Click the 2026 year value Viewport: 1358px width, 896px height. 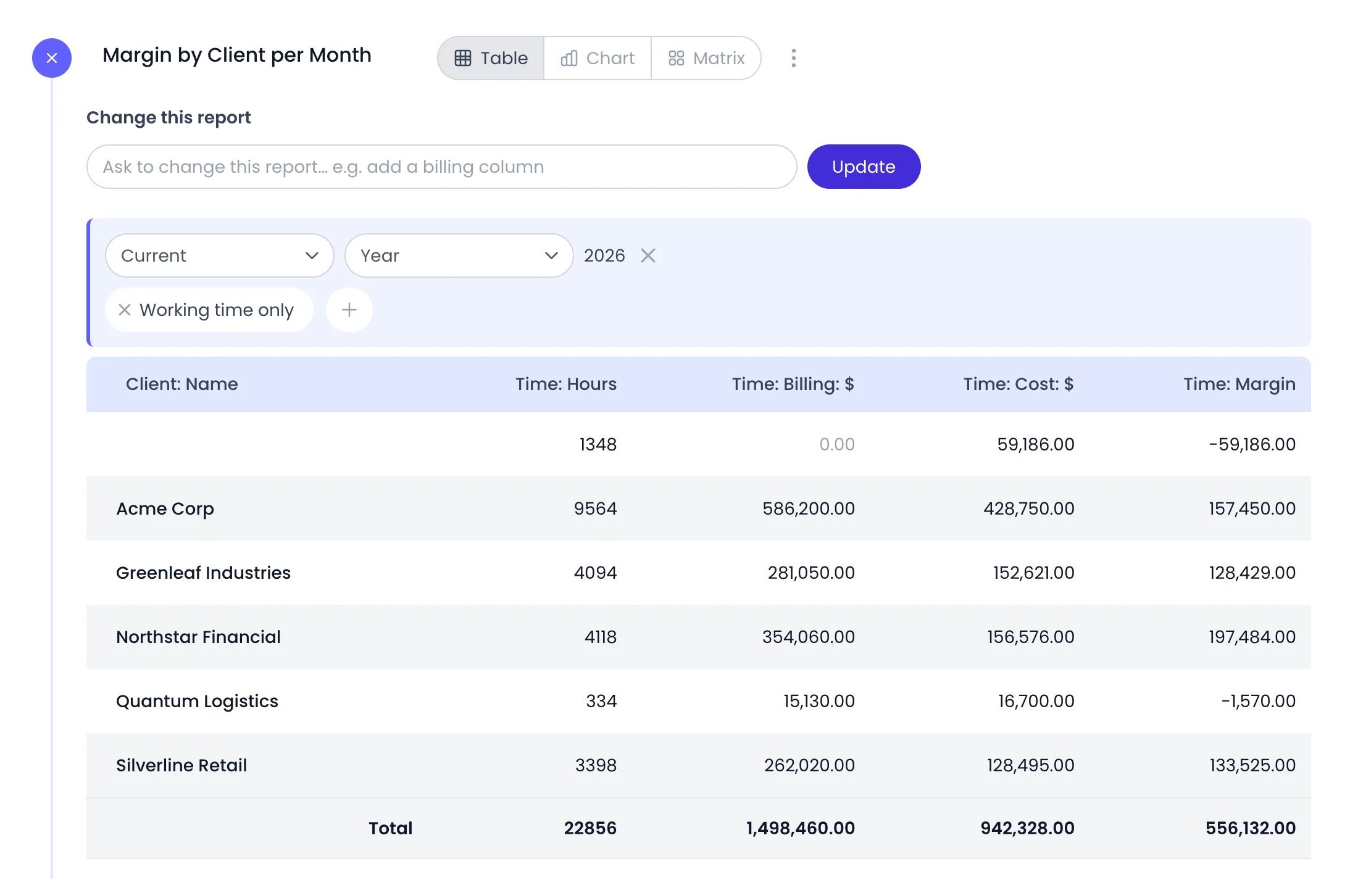point(604,255)
